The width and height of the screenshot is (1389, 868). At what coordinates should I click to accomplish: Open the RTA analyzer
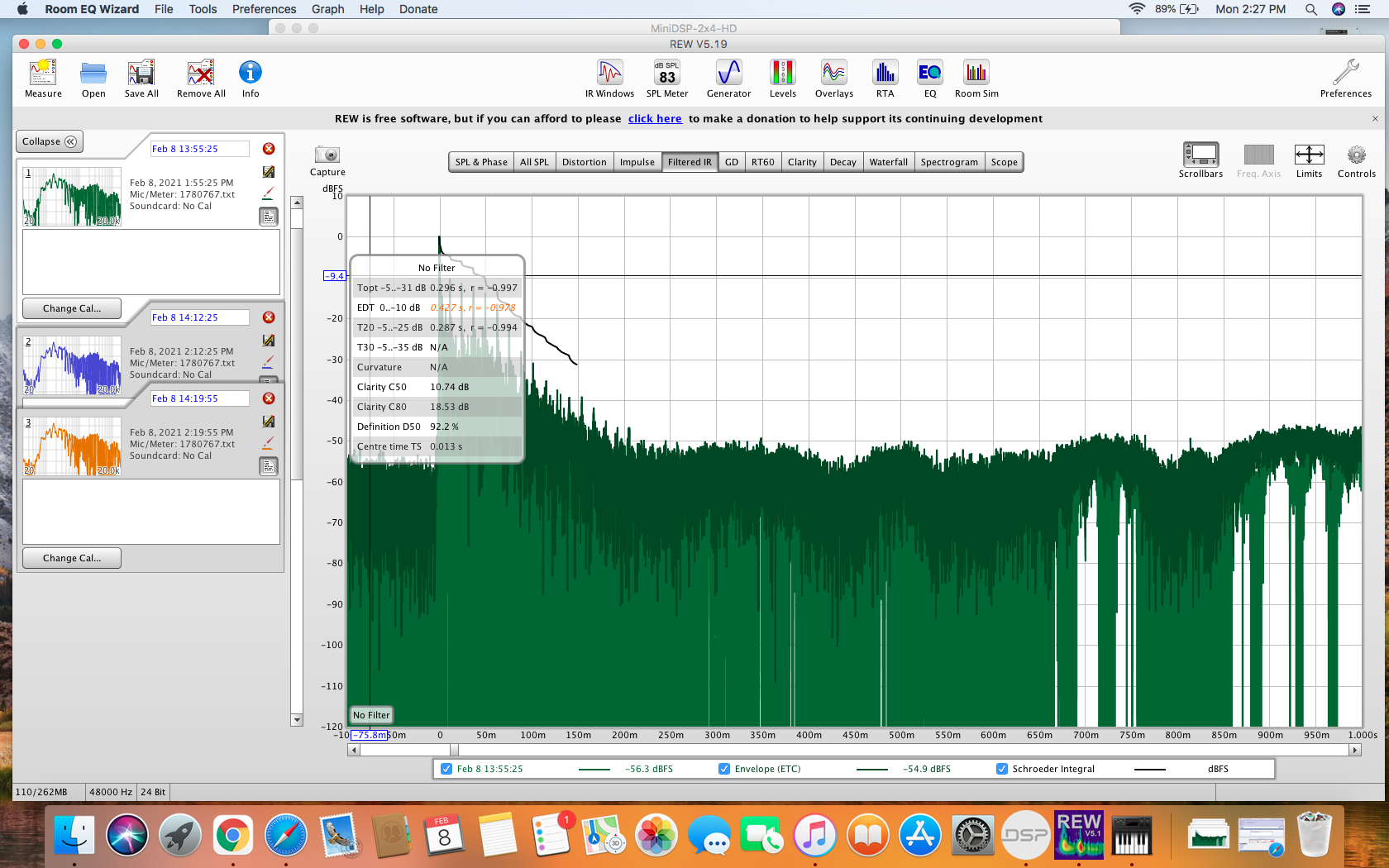[x=885, y=79]
